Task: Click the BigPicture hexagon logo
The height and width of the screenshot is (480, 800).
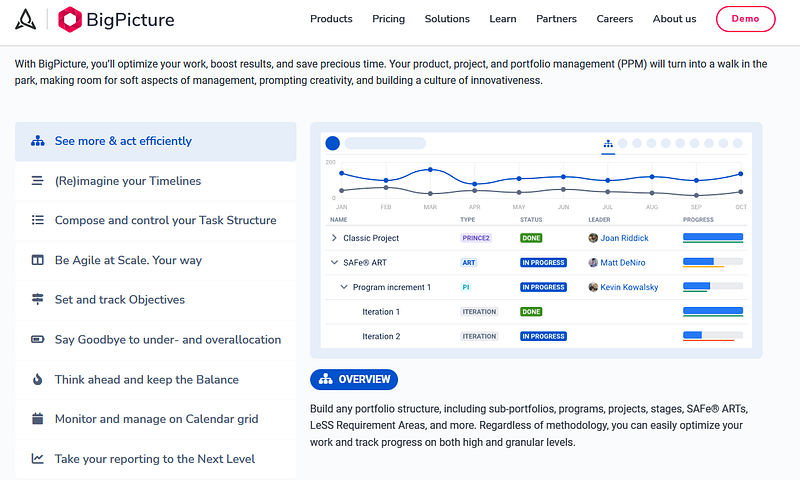Action: pos(70,18)
